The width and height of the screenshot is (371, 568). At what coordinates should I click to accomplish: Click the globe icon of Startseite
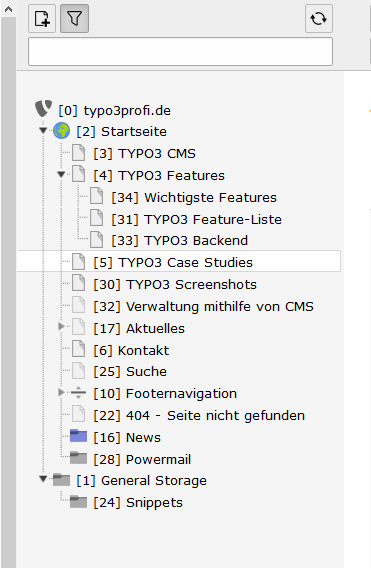click(x=61, y=131)
